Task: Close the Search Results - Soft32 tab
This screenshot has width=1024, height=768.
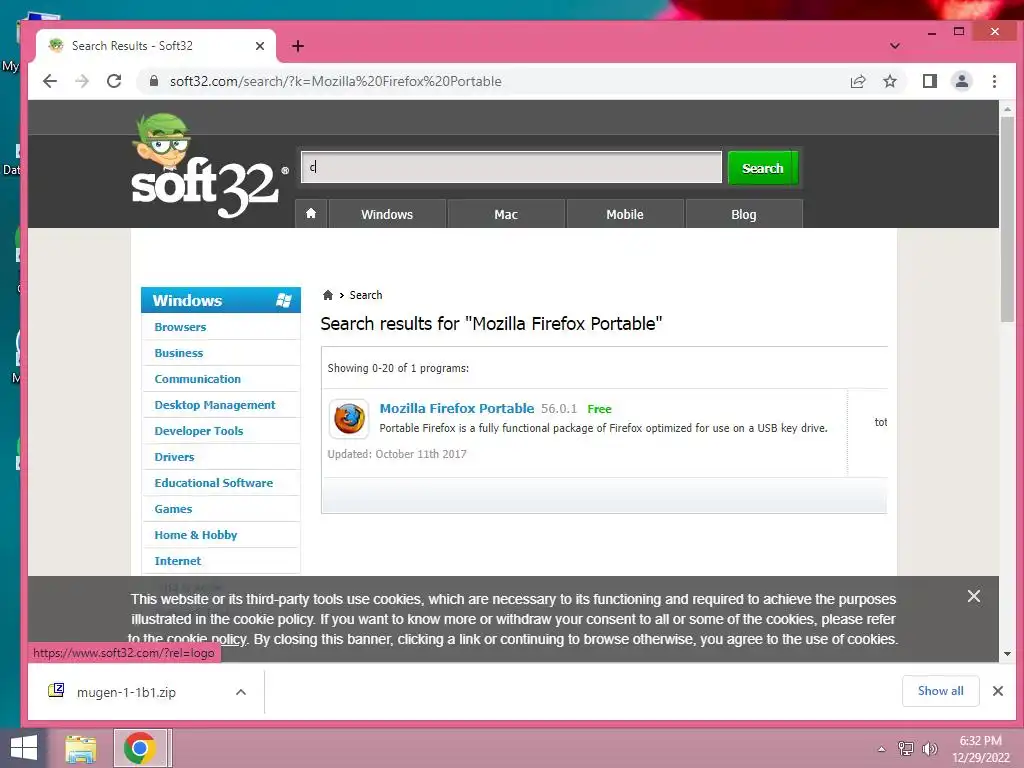Action: 260,46
